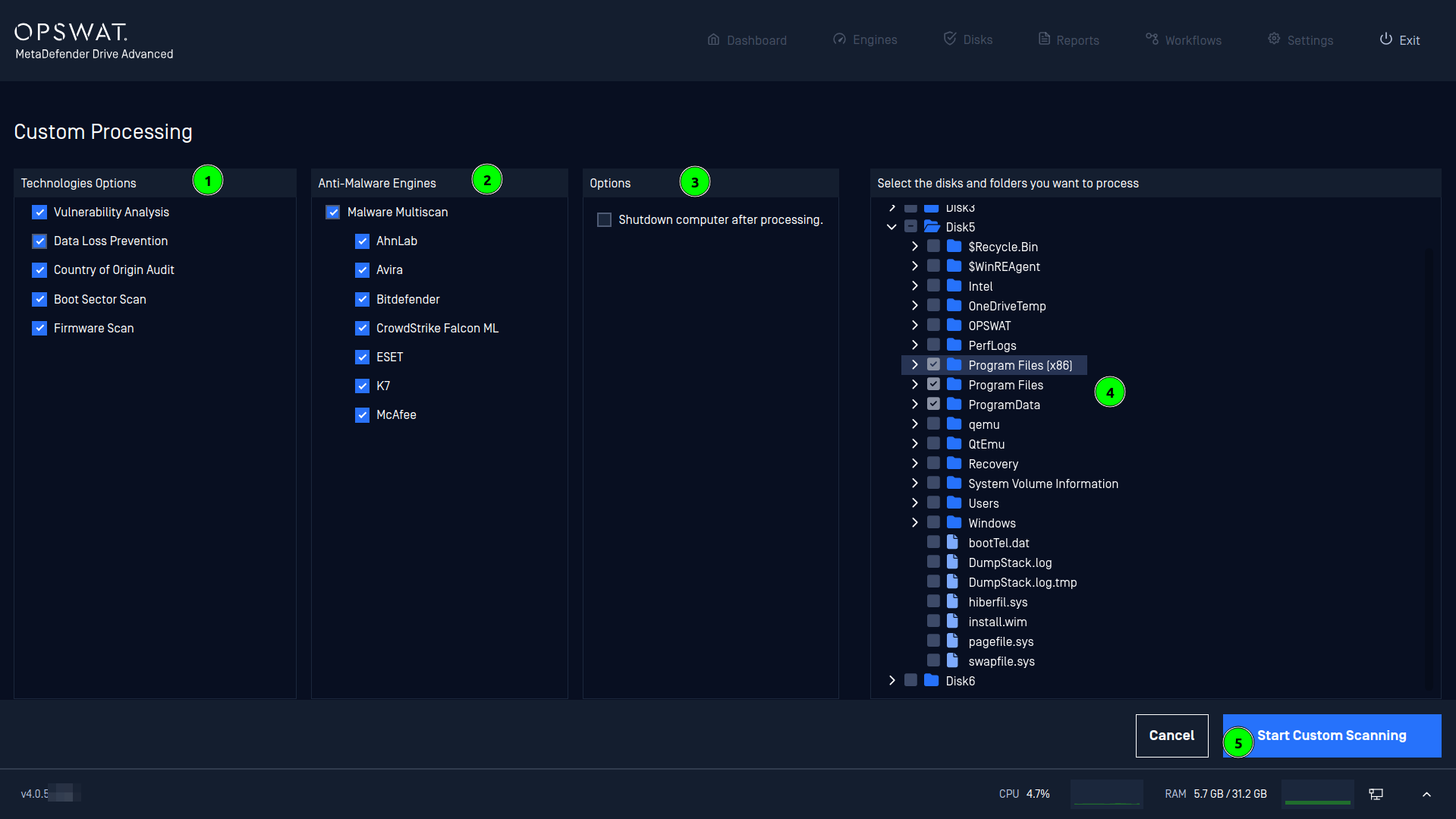Navigate to Workflows
This screenshot has height=819, width=1456.
tap(1184, 40)
